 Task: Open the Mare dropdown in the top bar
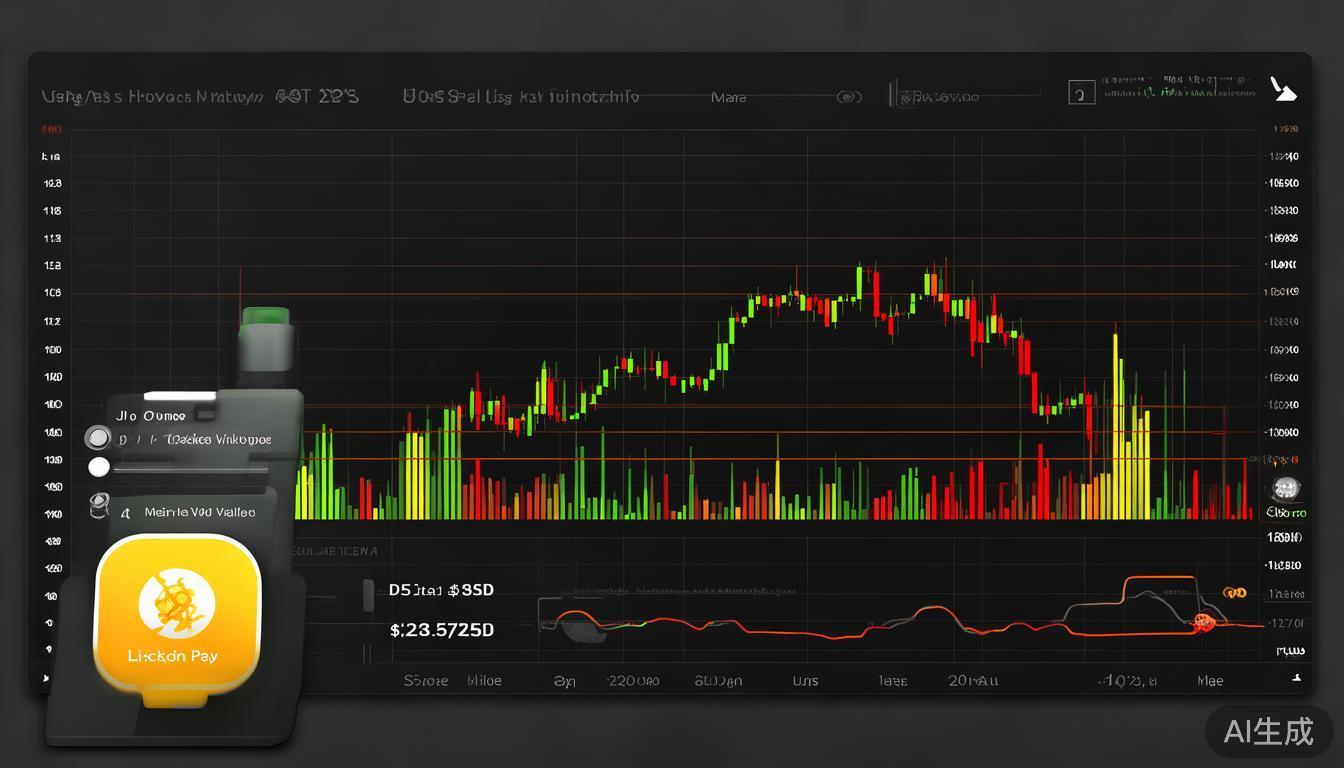point(728,97)
